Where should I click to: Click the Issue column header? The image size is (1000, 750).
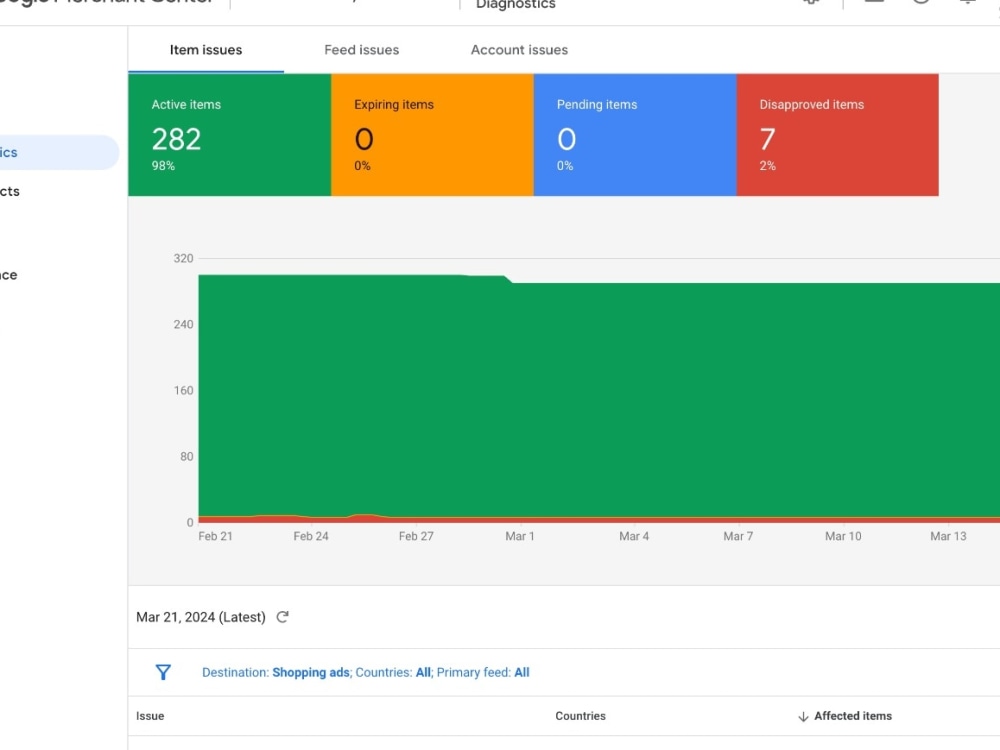click(150, 716)
